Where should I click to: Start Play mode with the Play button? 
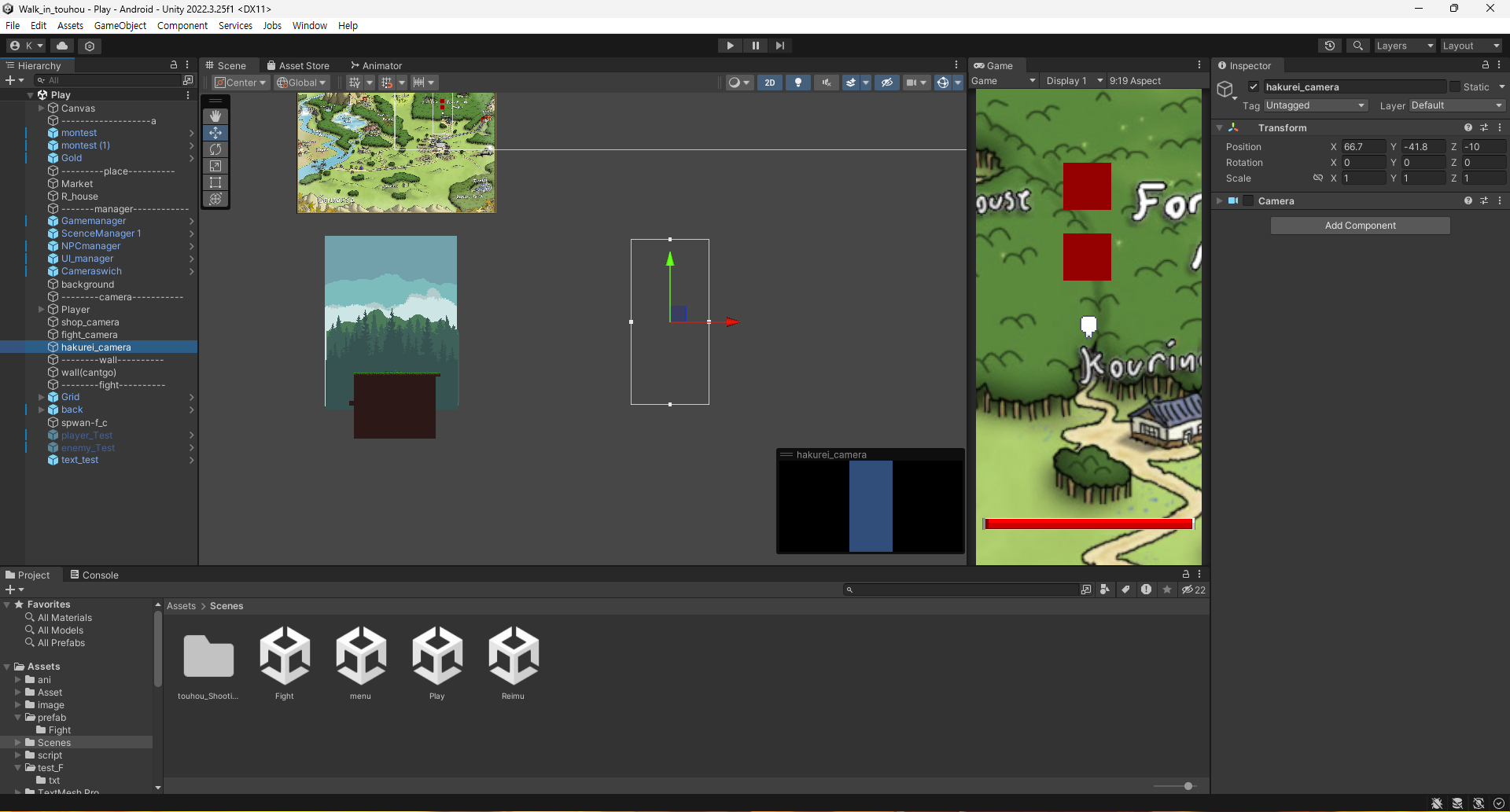730,46
